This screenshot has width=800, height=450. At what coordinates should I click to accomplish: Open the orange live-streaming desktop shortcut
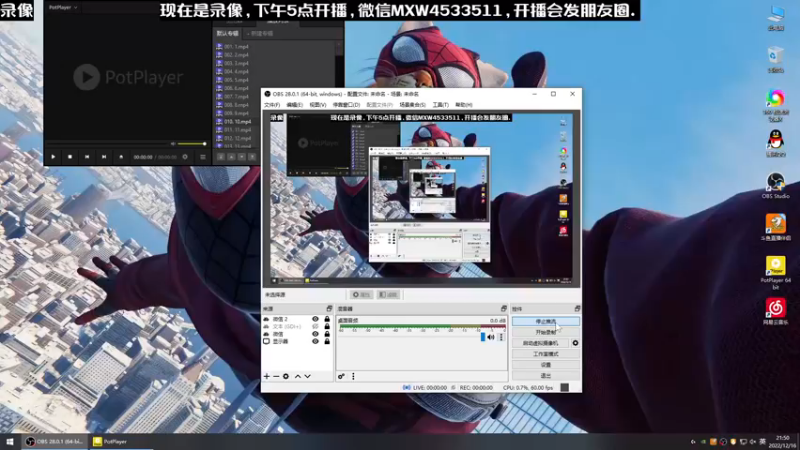[x=776, y=228]
